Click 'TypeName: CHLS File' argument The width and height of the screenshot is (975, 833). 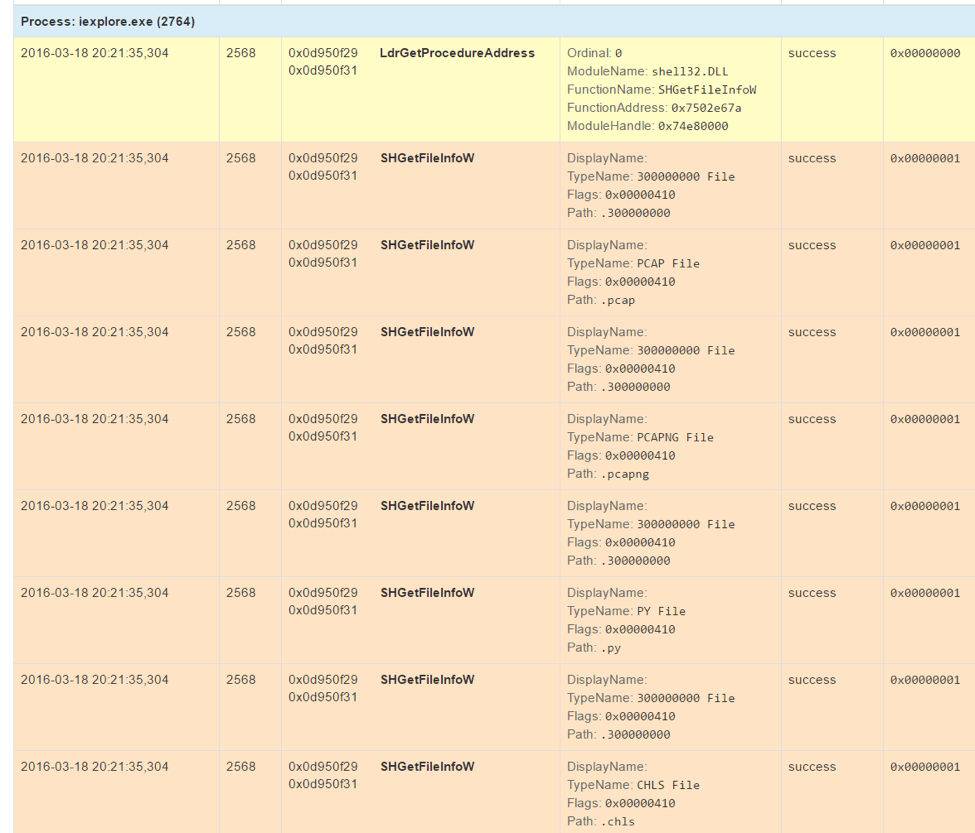click(633, 785)
